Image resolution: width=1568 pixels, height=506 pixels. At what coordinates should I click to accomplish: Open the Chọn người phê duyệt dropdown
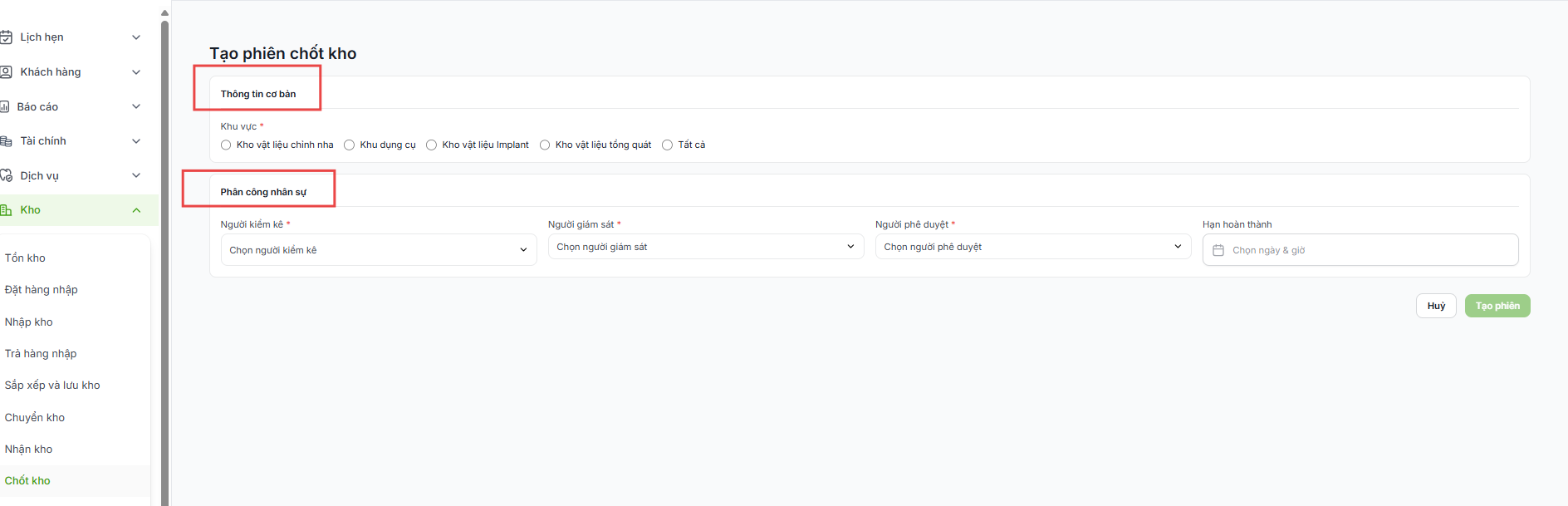1033,247
